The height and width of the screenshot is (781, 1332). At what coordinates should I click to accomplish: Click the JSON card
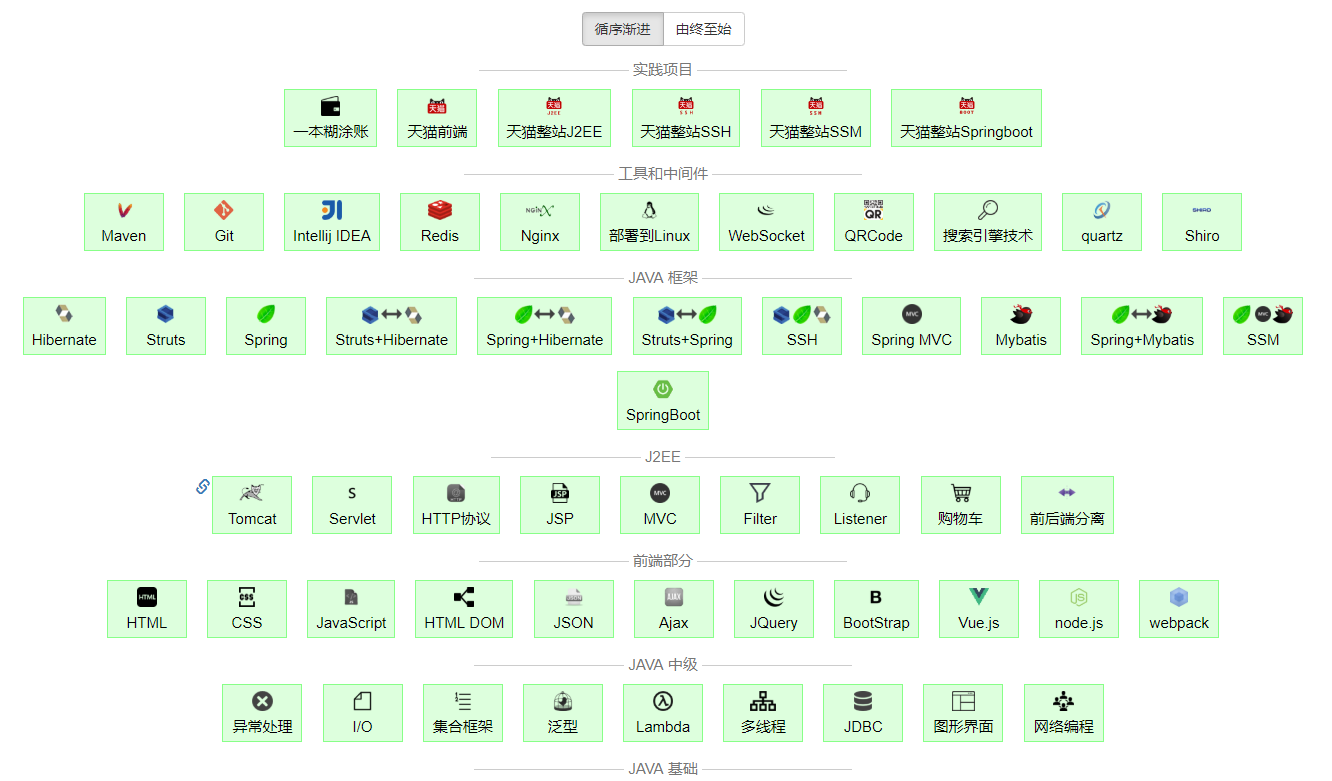pyautogui.click(x=574, y=609)
